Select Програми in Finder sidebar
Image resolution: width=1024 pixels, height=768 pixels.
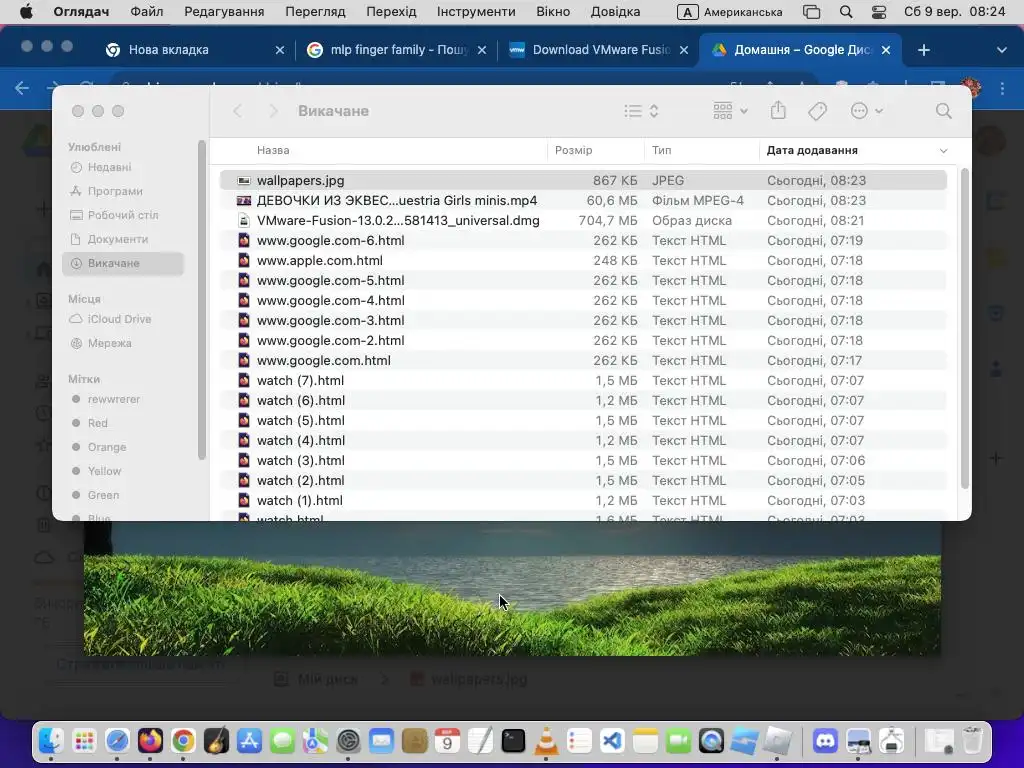coord(123,191)
